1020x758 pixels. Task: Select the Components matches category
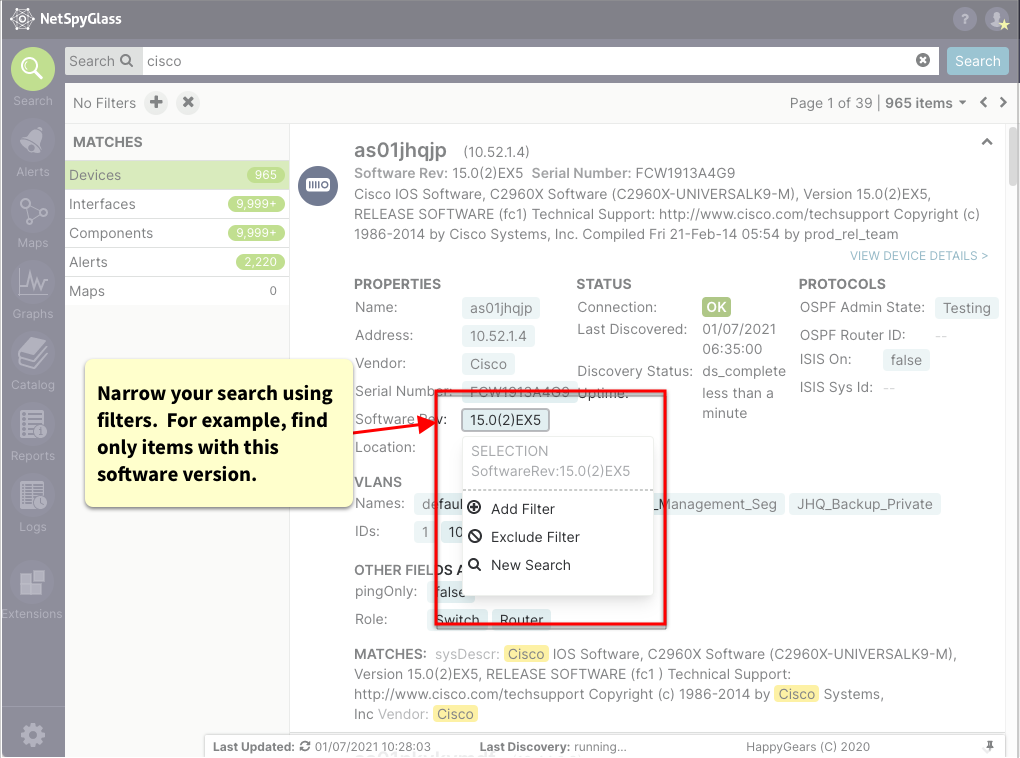(x=177, y=233)
